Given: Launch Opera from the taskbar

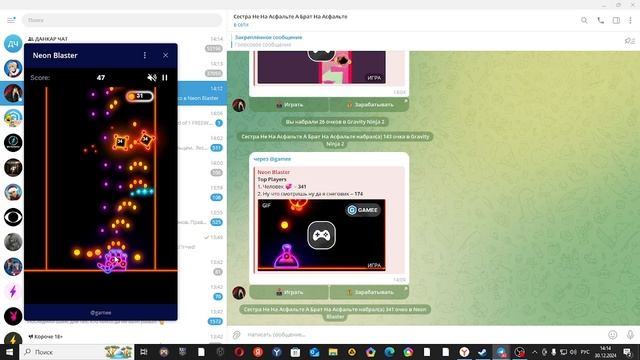Looking at the screenshot, I should tap(239, 352).
